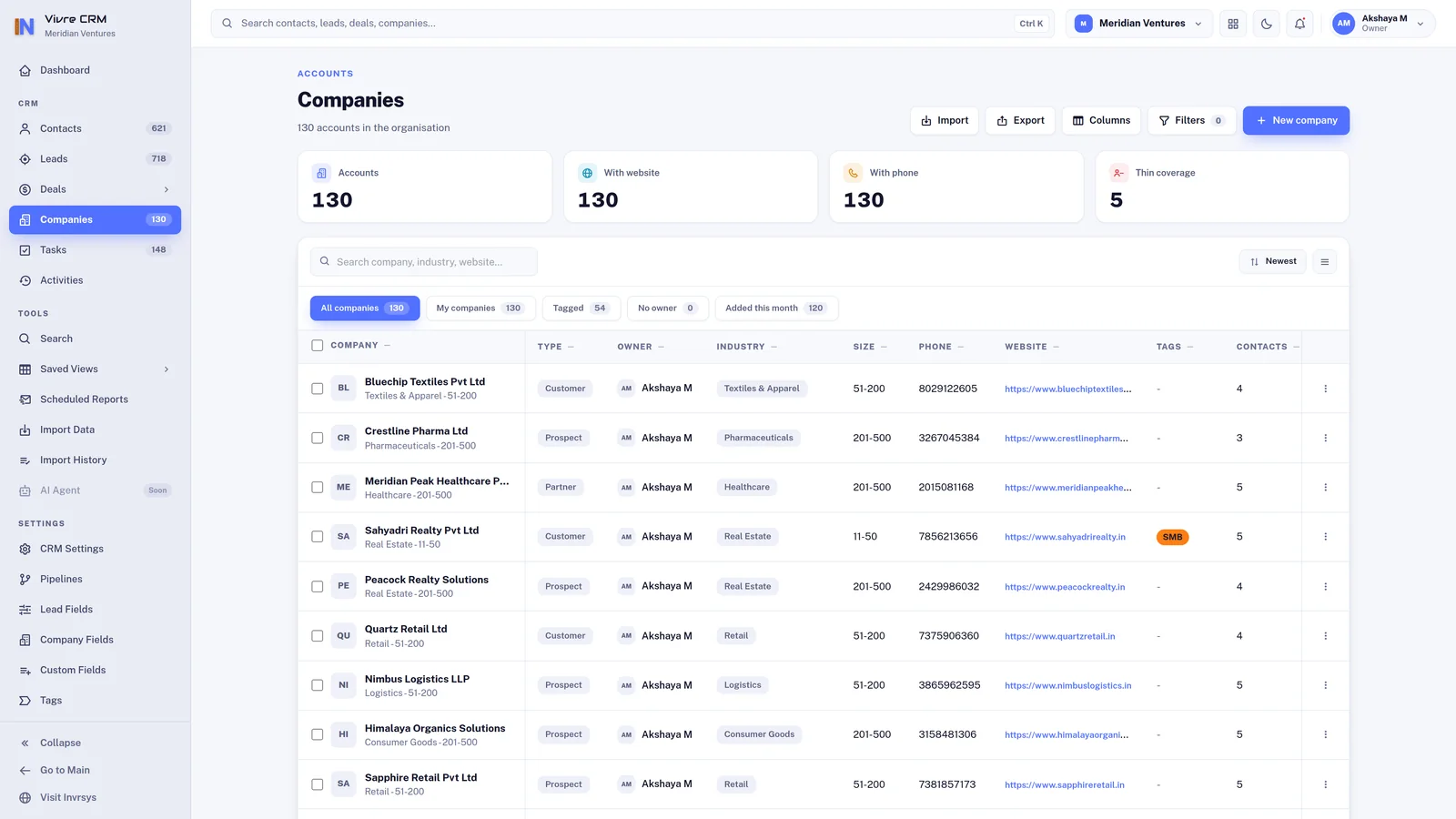Open Dashboard from the sidebar

pos(95,70)
